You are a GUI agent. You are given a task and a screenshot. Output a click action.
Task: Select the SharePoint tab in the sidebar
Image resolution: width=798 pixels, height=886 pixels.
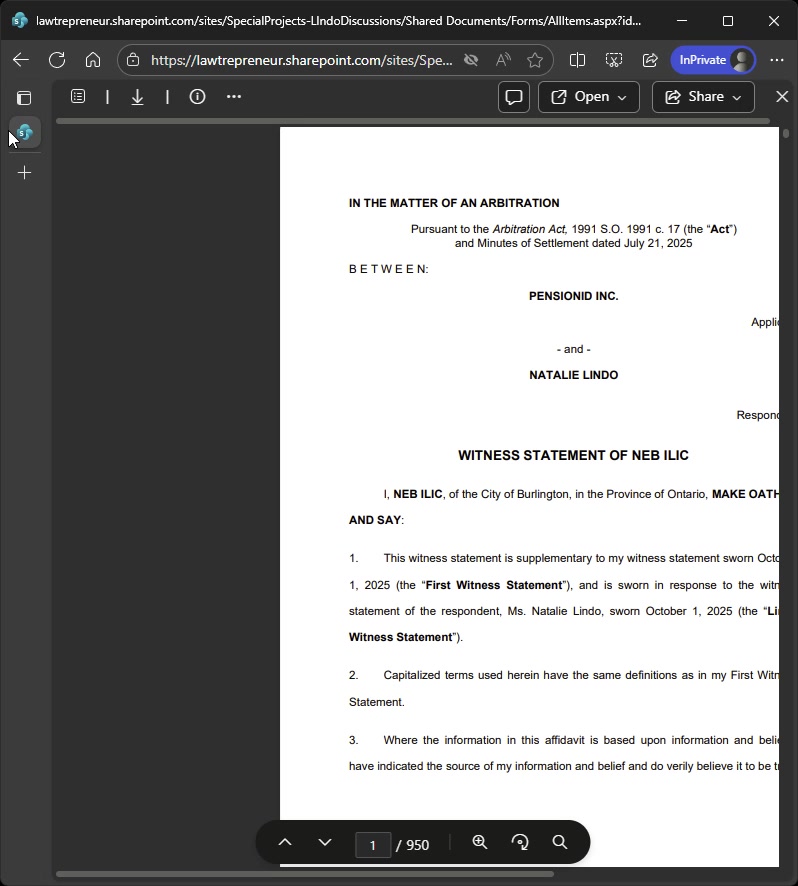[x=25, y=133]
